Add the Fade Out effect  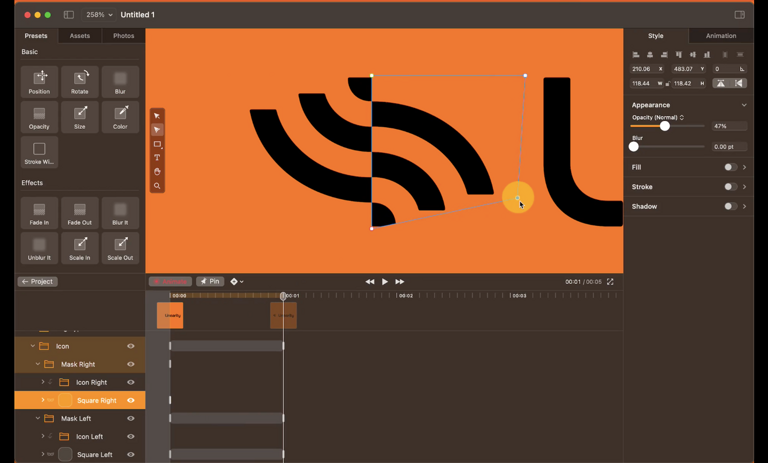tap(80, 213)
